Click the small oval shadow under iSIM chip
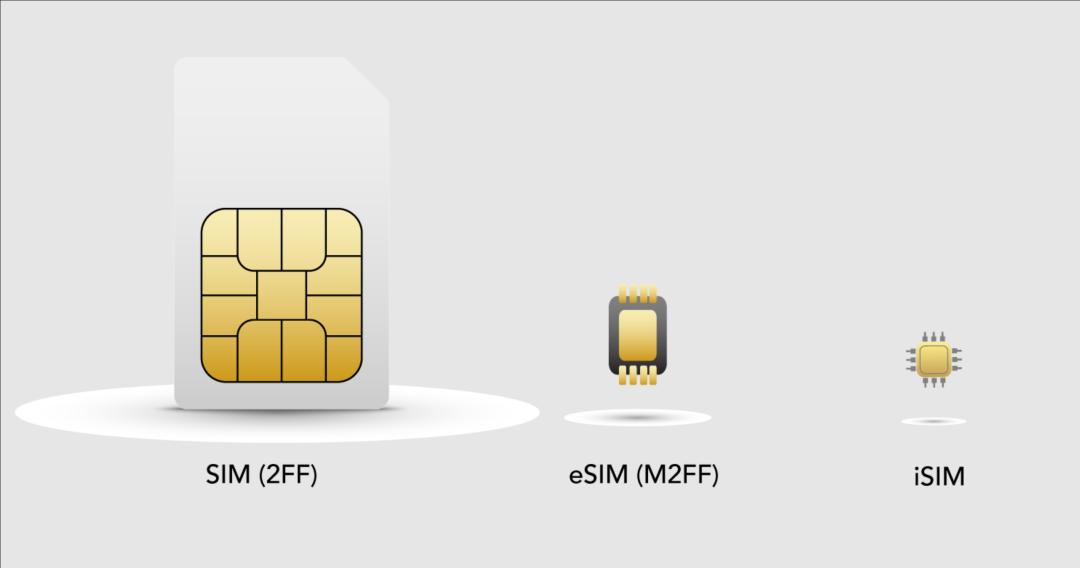Screen dimensions: 1080x568 934,421
